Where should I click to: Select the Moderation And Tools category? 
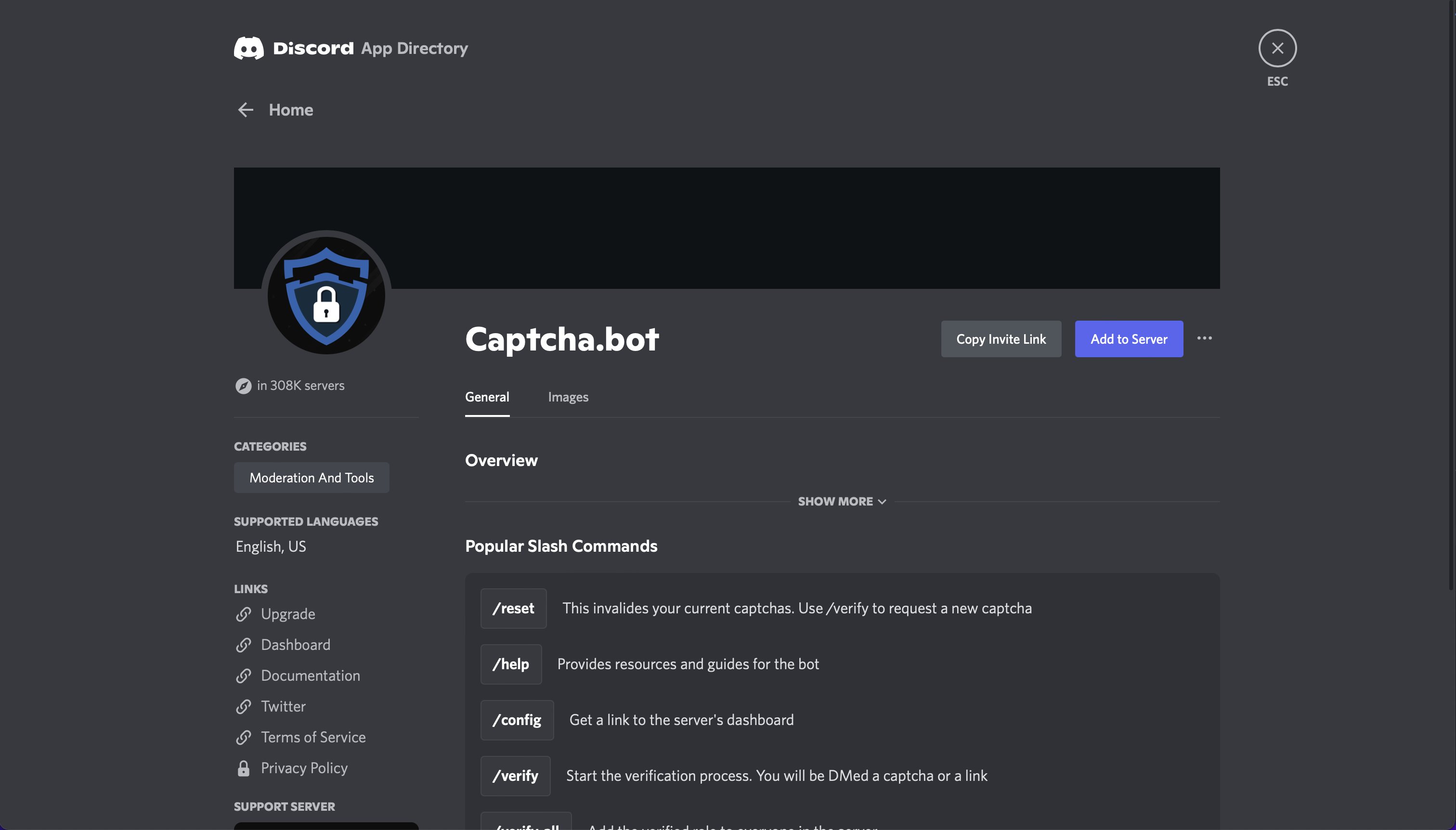point(311,477)
